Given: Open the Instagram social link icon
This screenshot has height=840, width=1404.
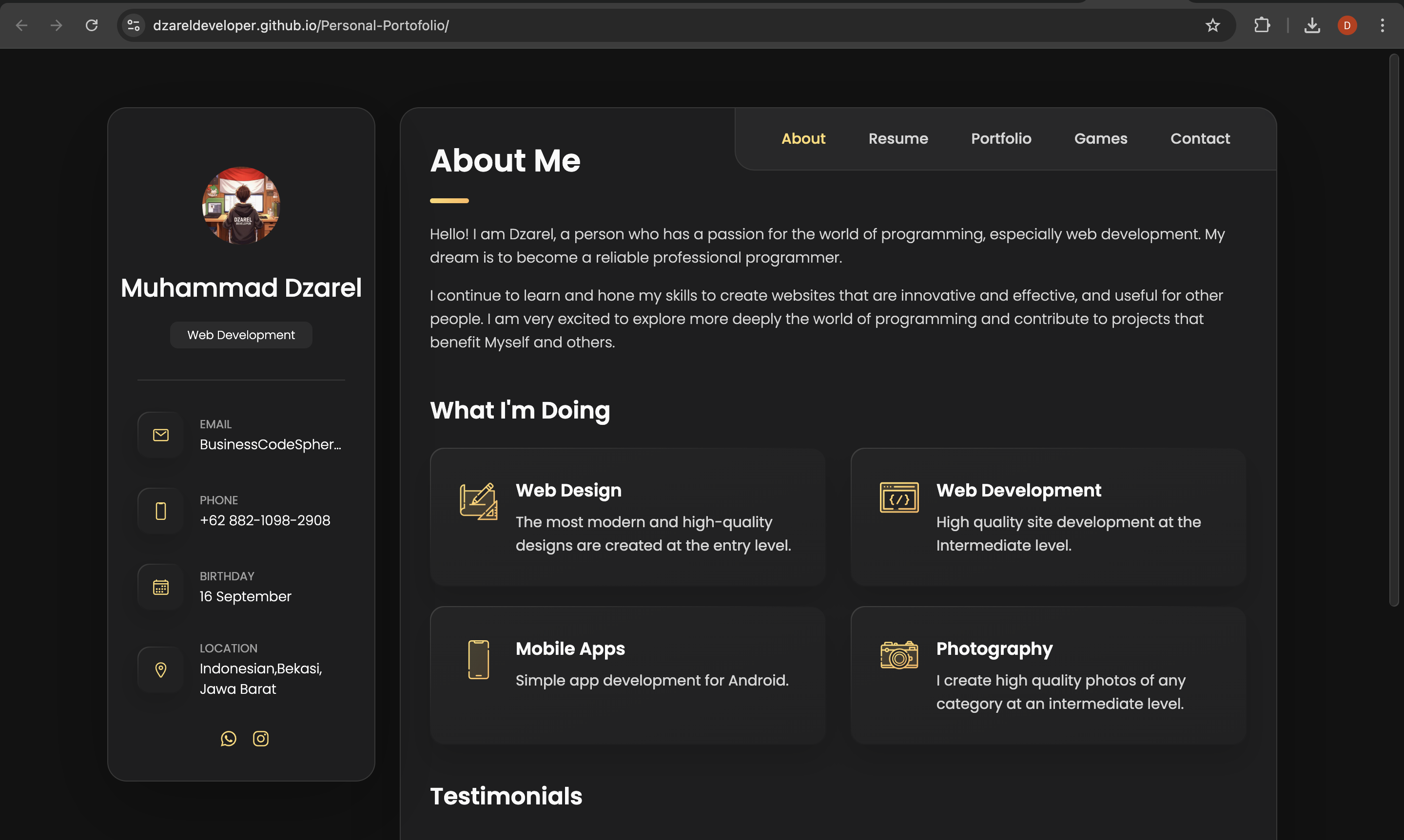Looking at the screenshot, I should coord(260,739).
